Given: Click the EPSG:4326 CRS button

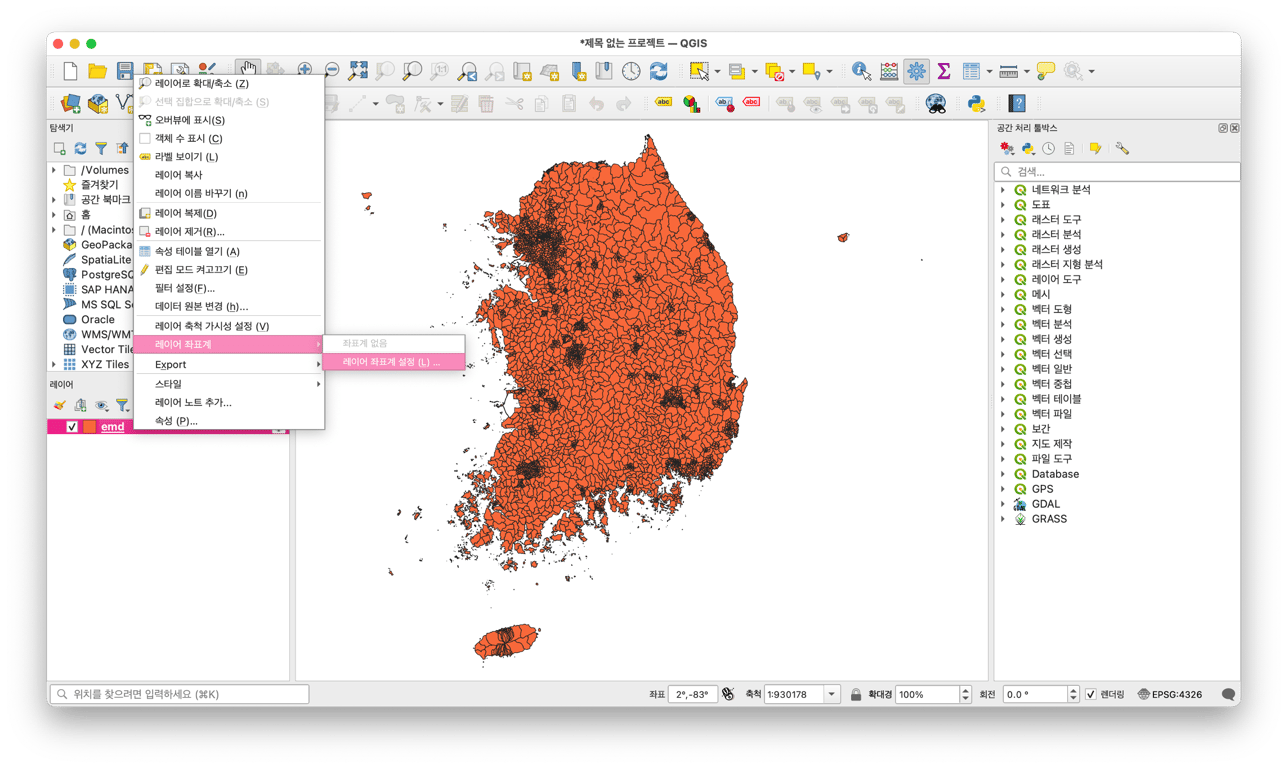Looking at the screenshot, I should coord(1170,694).
